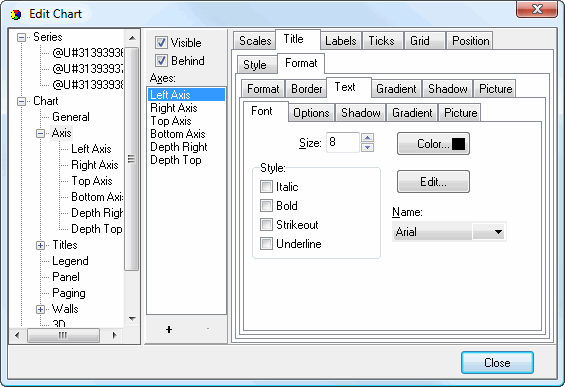Uncheck the Behind checkbox
Viewport: 565px width, 387px height.
pos(161,61)
